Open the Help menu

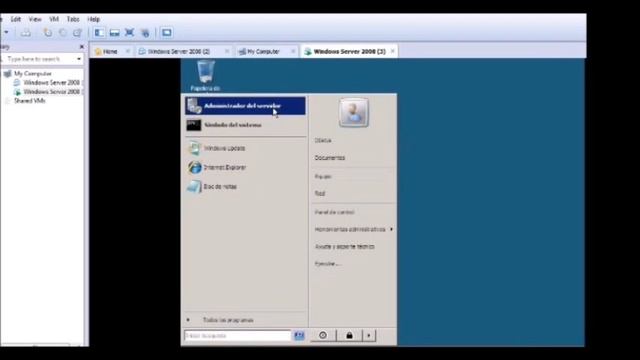(93, 19)
